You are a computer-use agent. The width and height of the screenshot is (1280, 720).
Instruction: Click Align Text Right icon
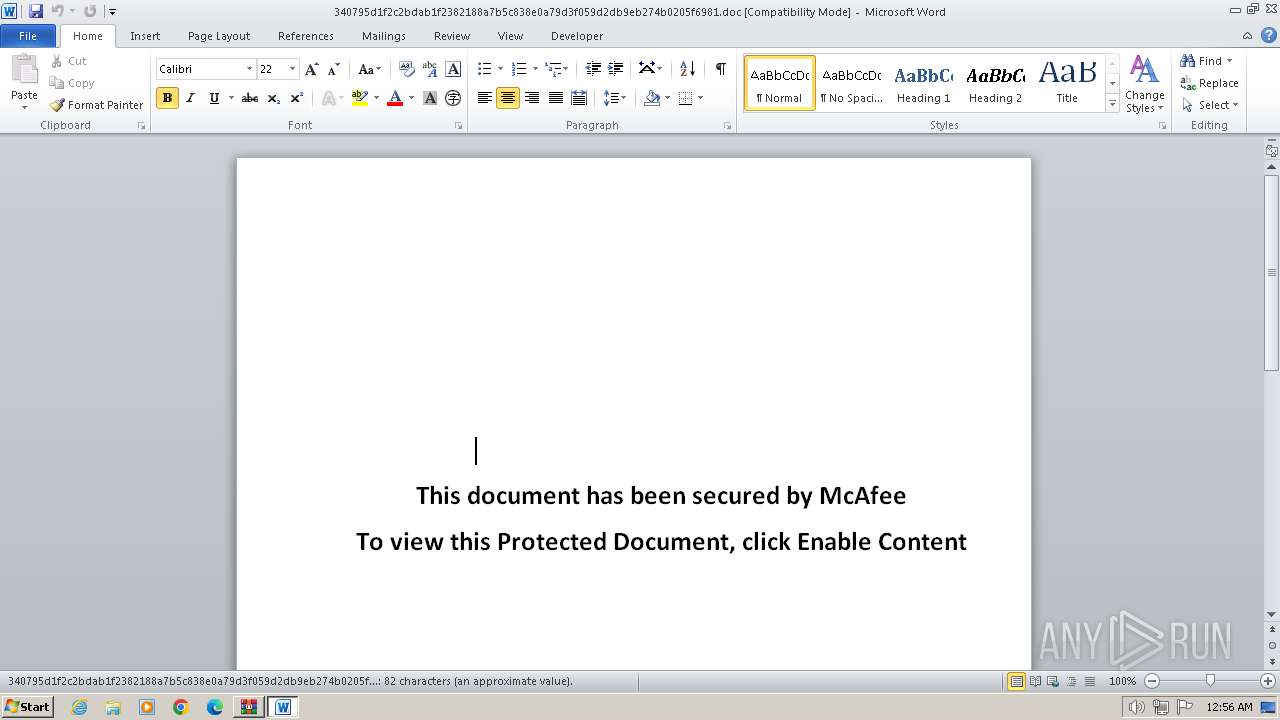[x=532, y=98]
